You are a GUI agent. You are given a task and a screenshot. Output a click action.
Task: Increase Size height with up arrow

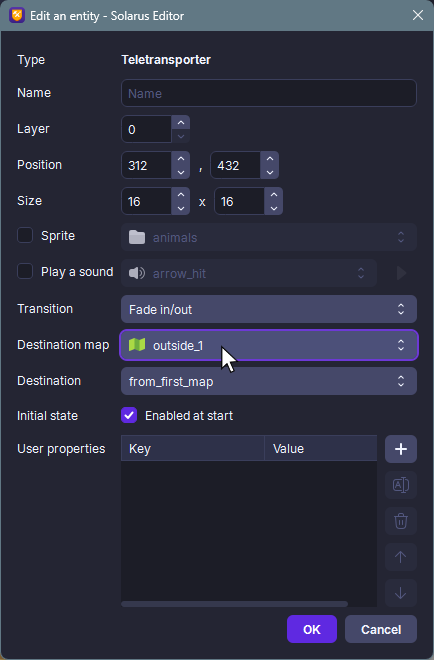pos(274,194)
